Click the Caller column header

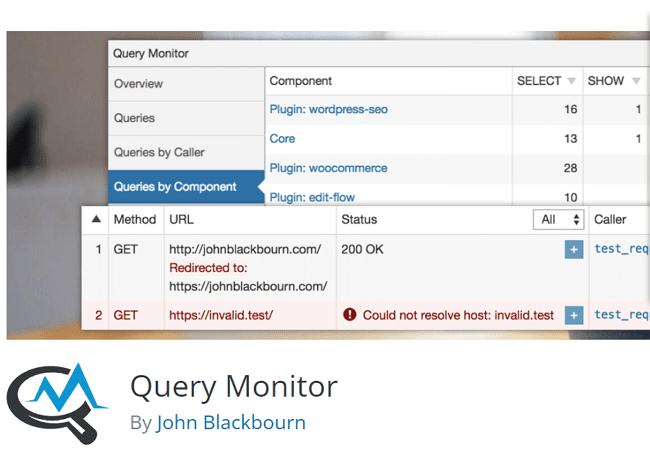pyautogui.click(x=610, y=219)
